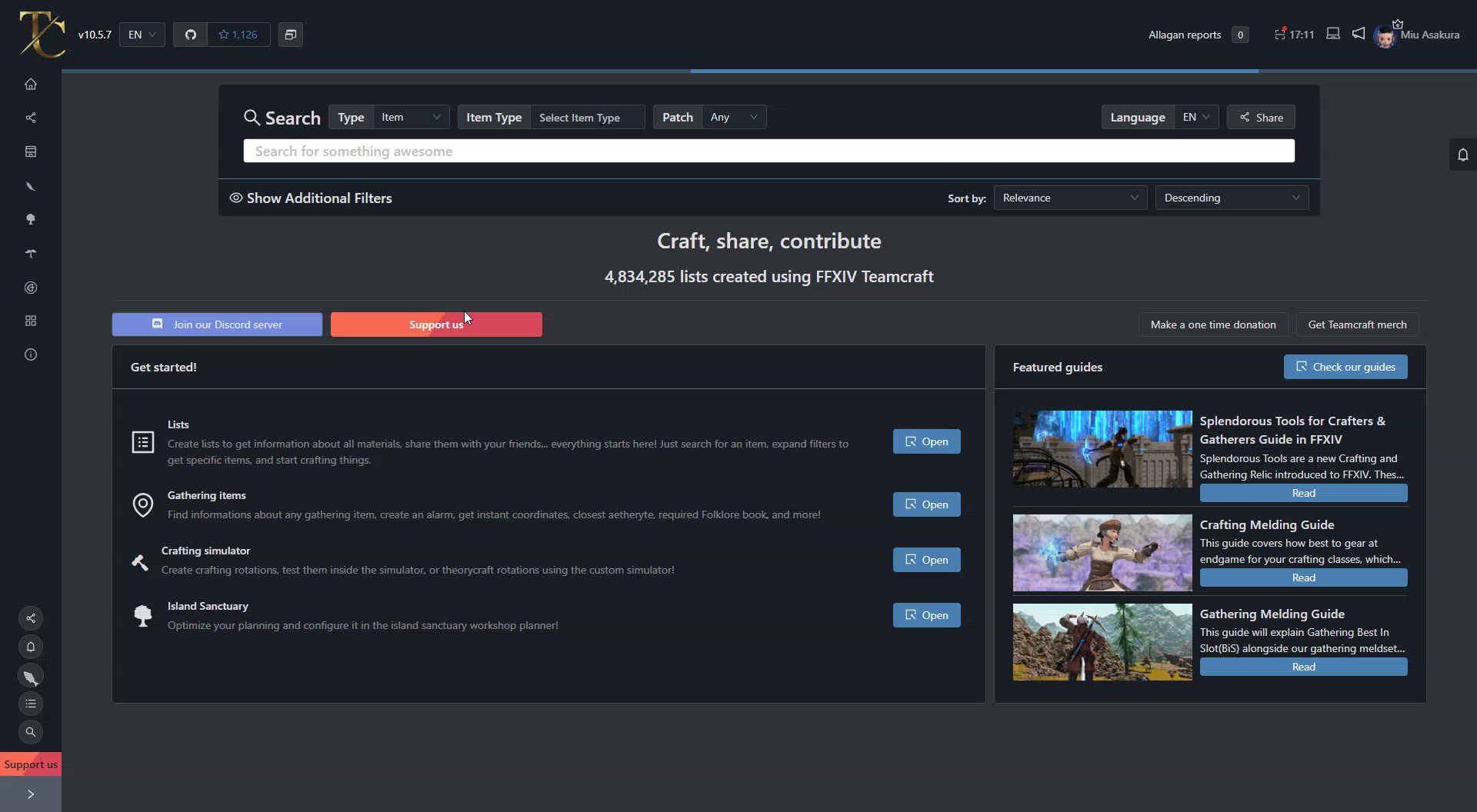1477x812 pixels.
Task: Click the red Support us button
Action: coord(436,324)
